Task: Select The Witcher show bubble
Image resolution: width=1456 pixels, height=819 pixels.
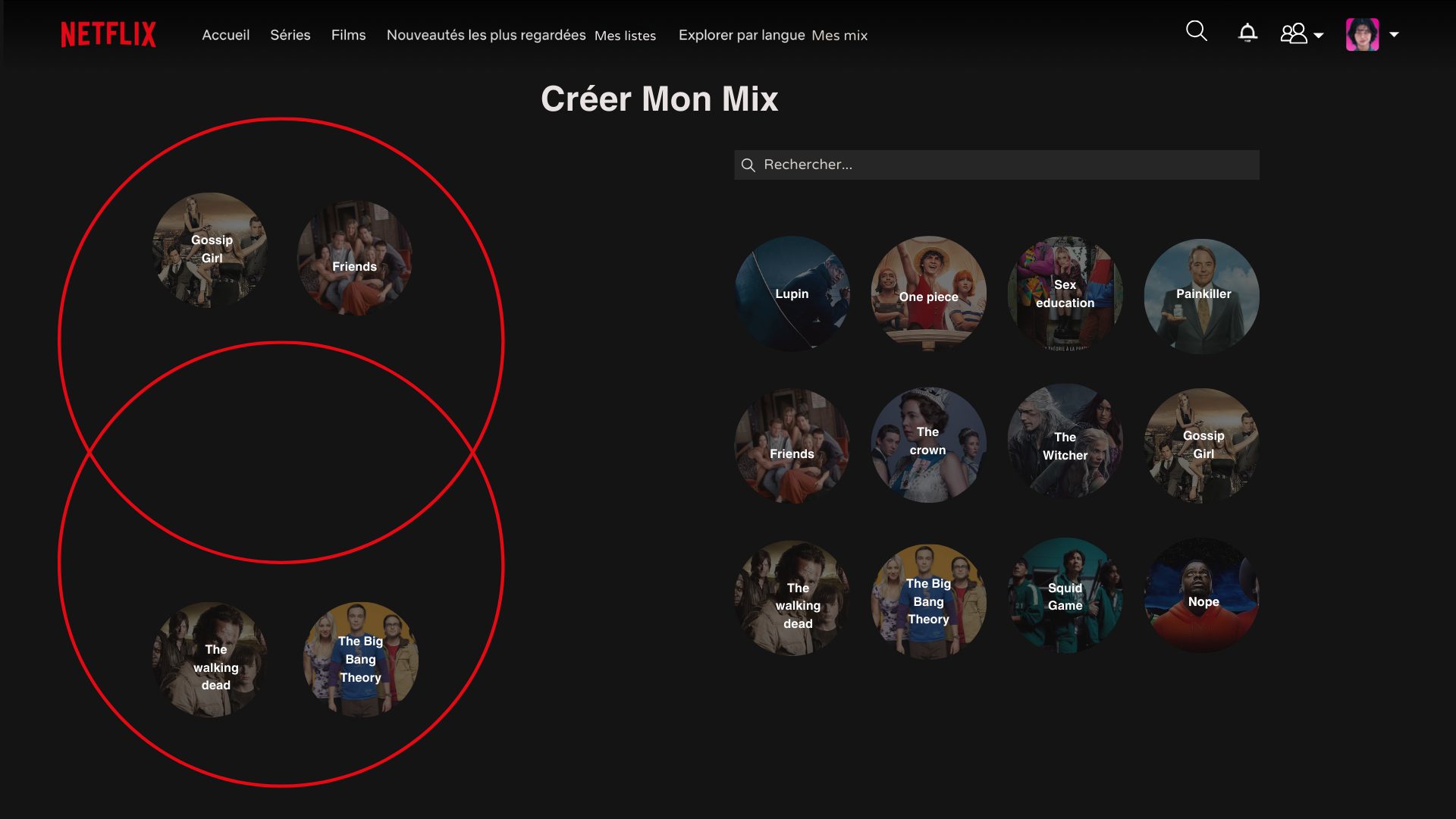Action: click(1065, 441)
